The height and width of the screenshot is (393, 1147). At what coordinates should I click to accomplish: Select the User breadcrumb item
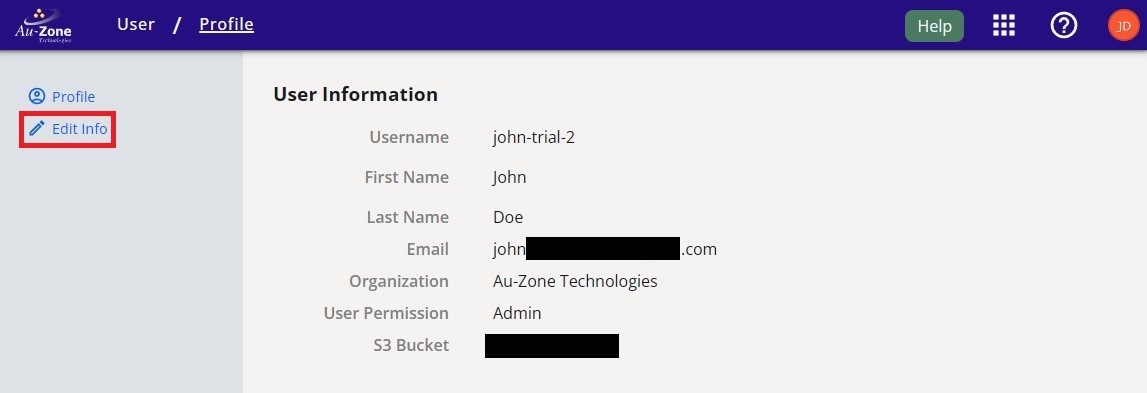point(136,24)
